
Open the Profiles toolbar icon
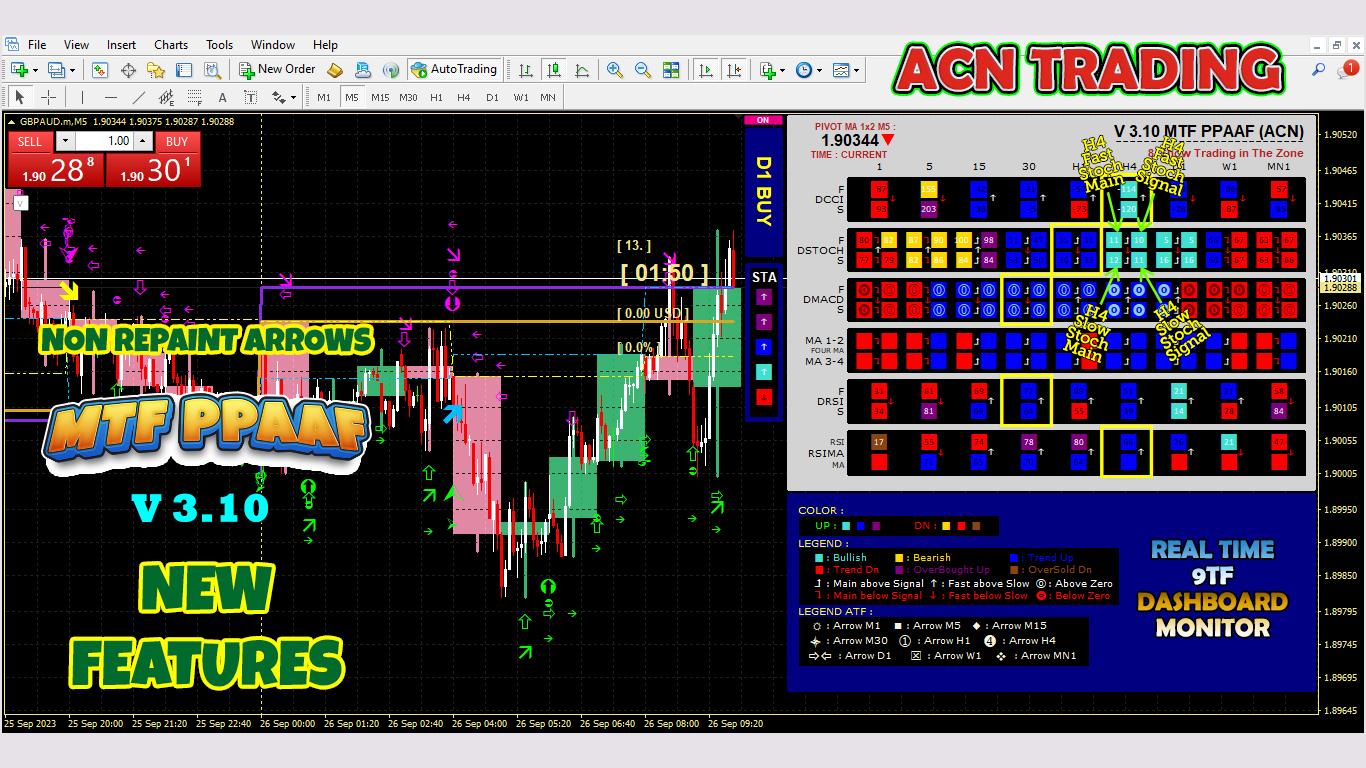point(55,70)
